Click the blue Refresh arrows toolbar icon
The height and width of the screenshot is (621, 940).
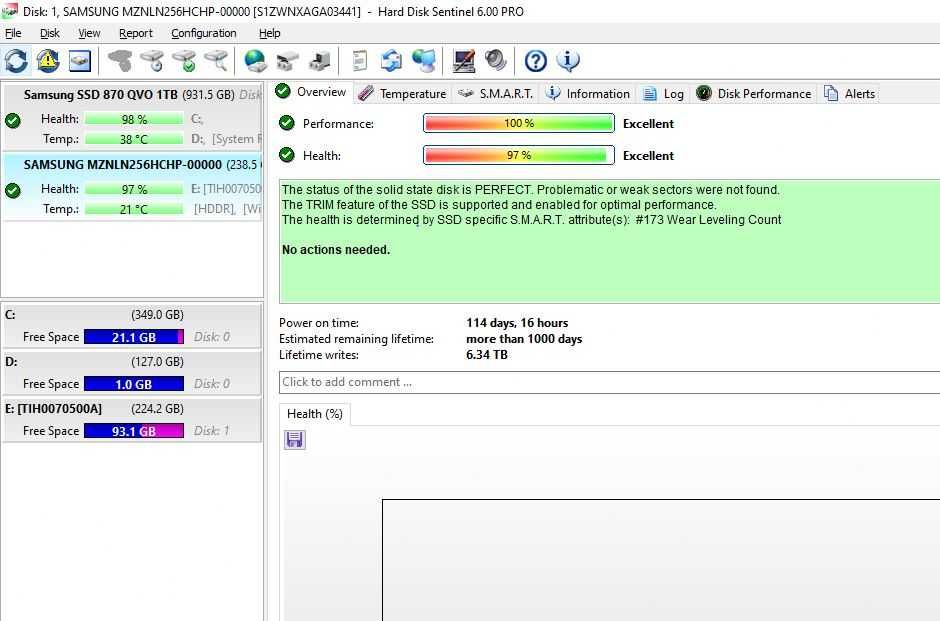(x=16, y=61)
